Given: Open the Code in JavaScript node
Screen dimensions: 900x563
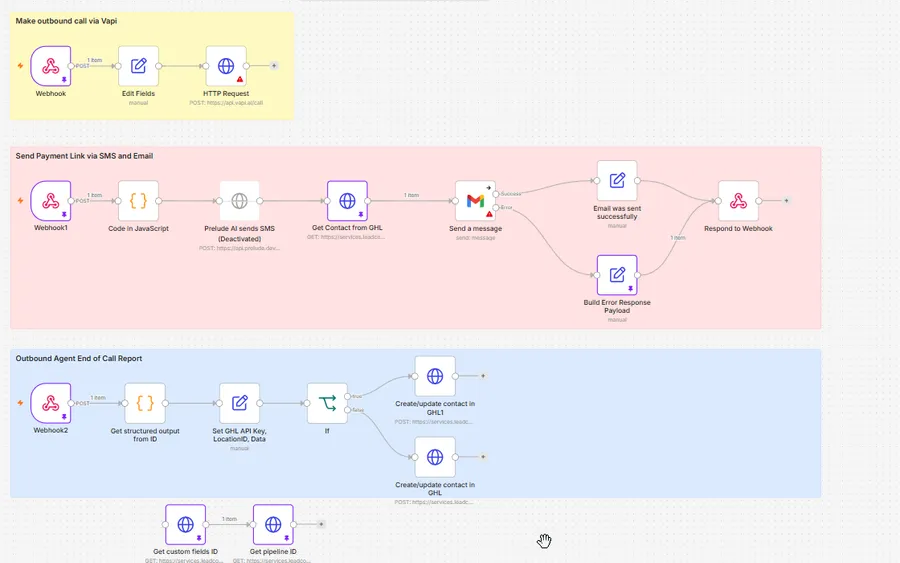Looking at the screenshot, I should [x=138, y=201].
